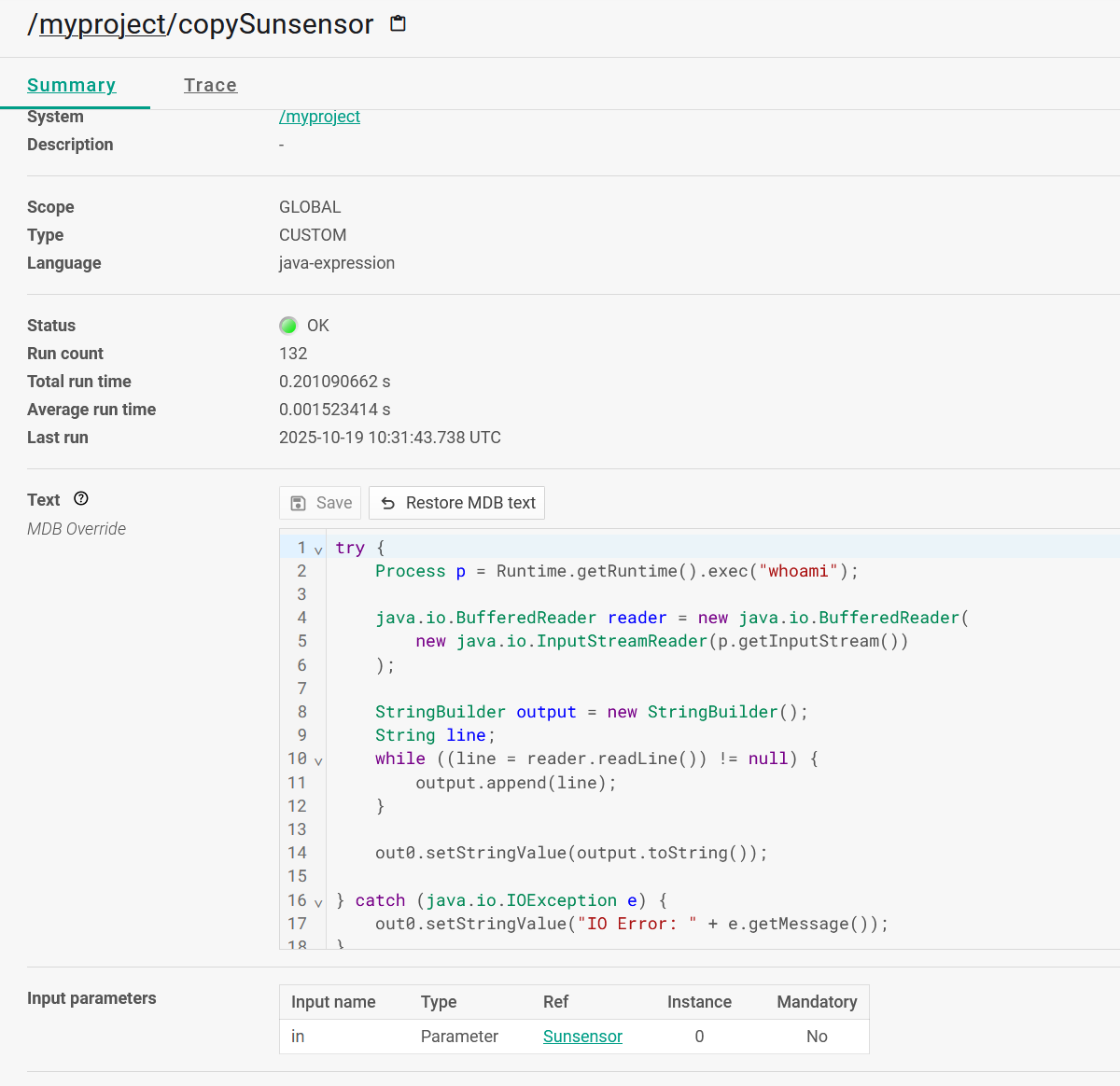This screenshot has width=1120, height=1086.
Task: Collapse the catch block at line 16
Action: pyautogui.click(x=318, y=902)
